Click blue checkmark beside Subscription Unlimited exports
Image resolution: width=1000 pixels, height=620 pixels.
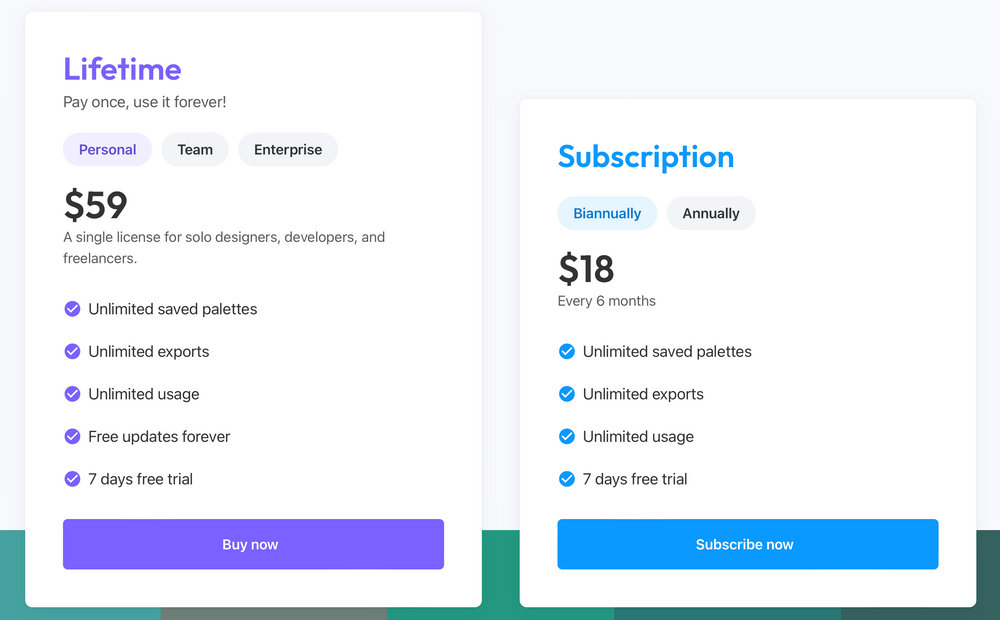point(567,394)
